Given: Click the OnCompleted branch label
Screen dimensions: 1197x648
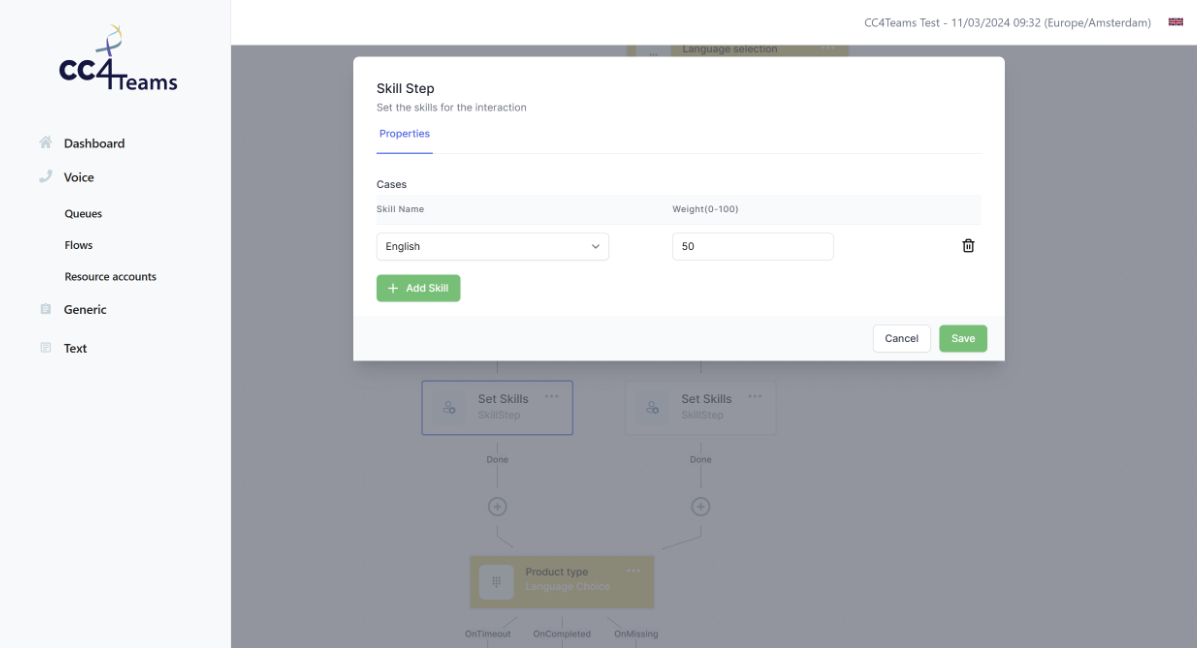Looking at the screenshot, I should 562,633.
